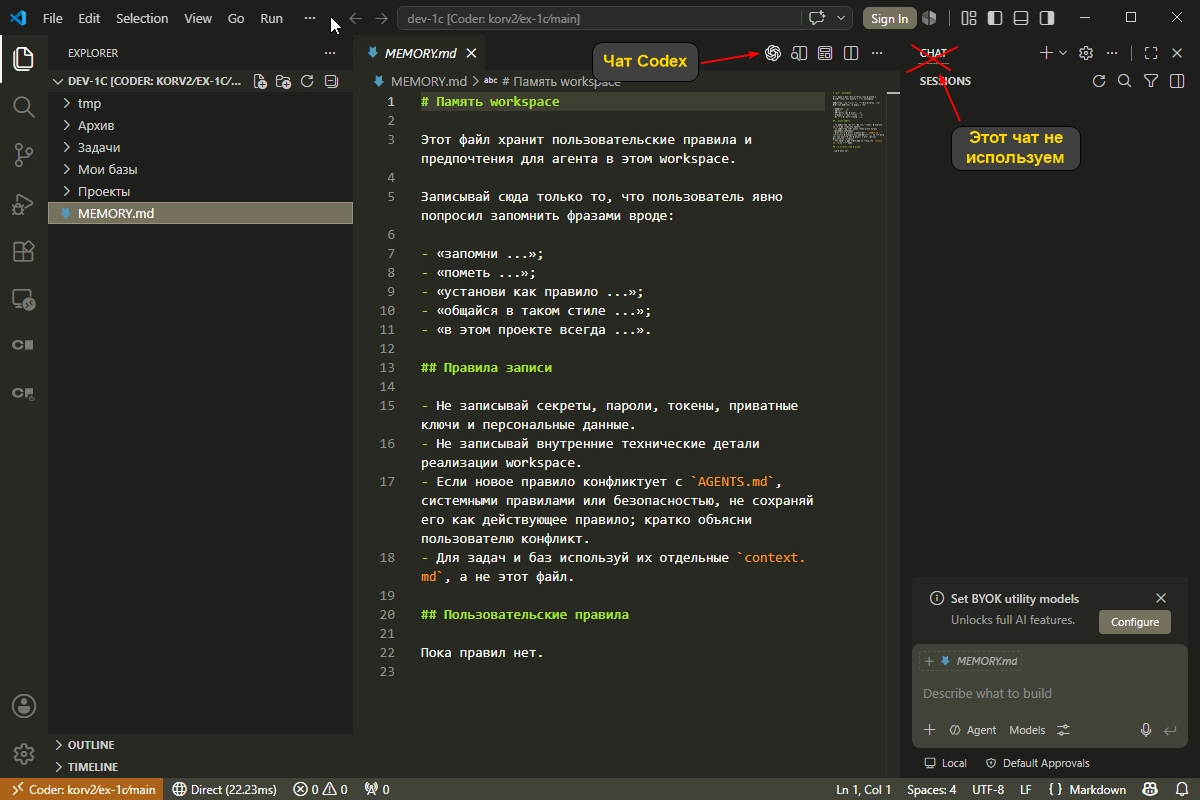Open the Edit menu
Screen dimensions: 1200x800
(89, 18)
